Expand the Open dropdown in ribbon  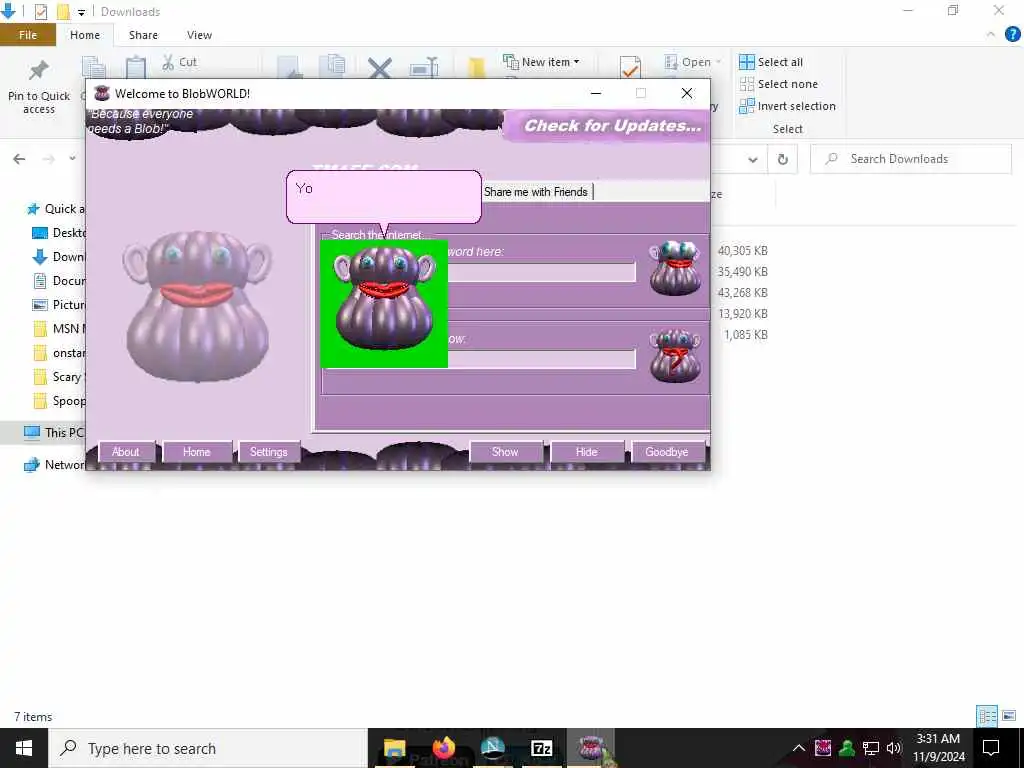pos(693,62)
